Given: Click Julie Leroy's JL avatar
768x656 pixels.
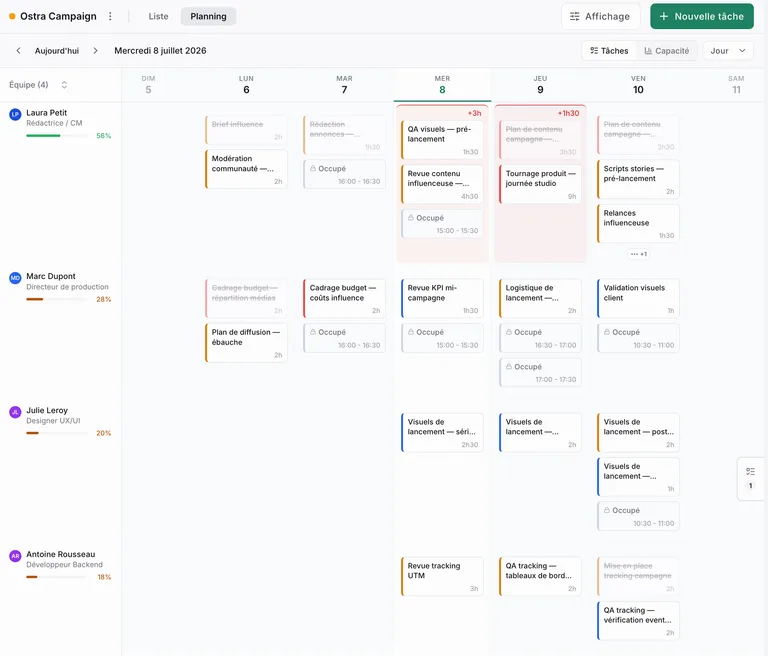Looking at the screenshot, I should pos(15,412).
